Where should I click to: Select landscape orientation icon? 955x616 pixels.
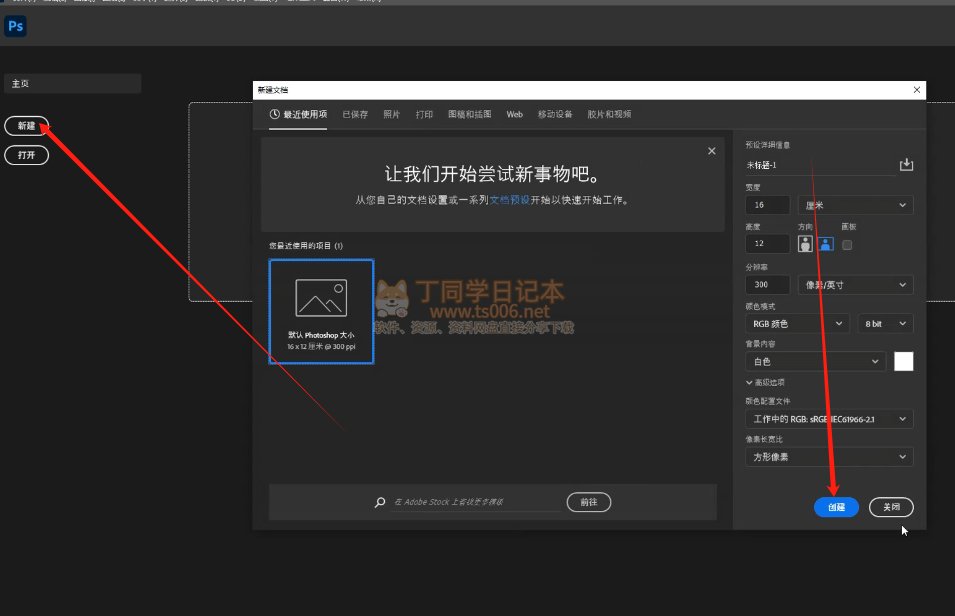coord(826,244)
